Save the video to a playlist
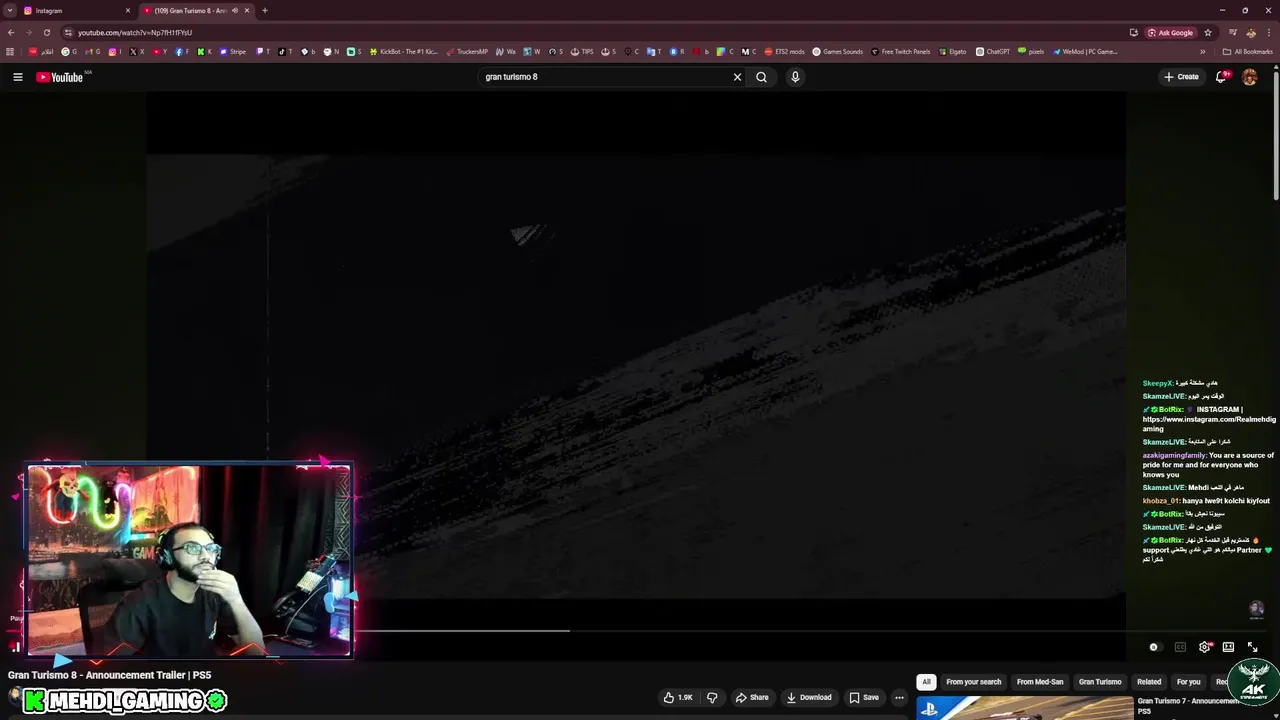Image resolution: width=1280 pixels, height=720 pixels. (x=864, y=697)
